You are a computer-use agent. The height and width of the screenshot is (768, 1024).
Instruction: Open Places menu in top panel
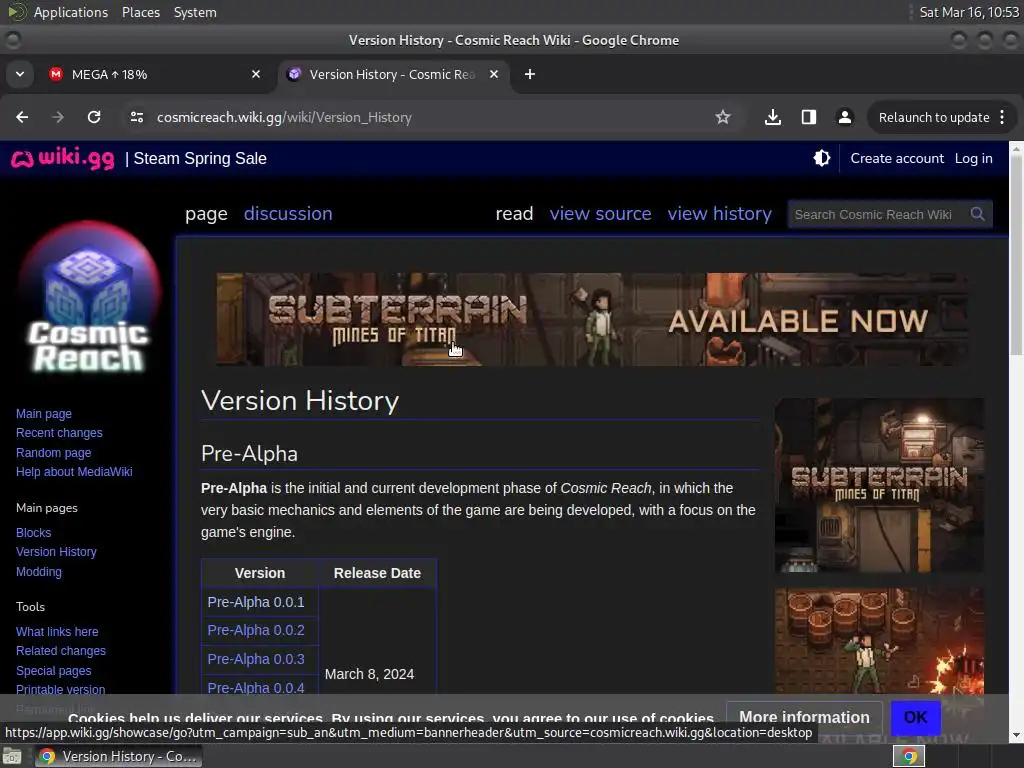[x=140, y=12]
